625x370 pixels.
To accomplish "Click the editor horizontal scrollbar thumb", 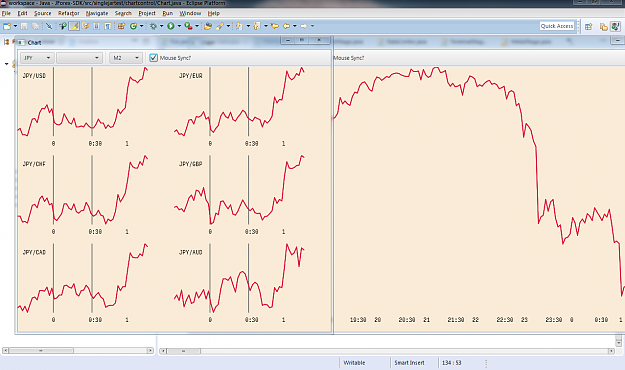I will pos(183,351).
